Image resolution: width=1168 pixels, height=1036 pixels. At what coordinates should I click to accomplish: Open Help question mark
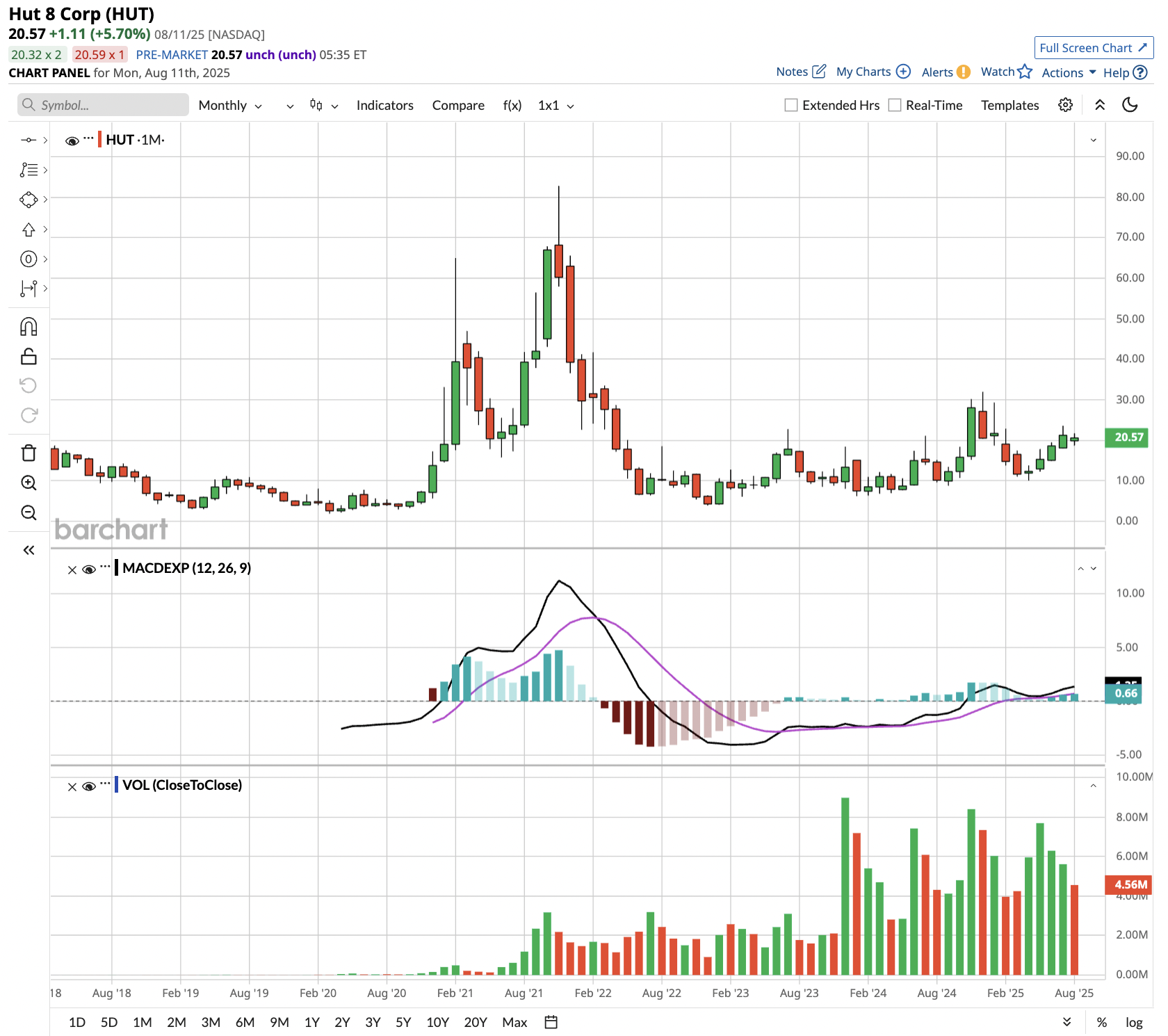point(1140,72)
